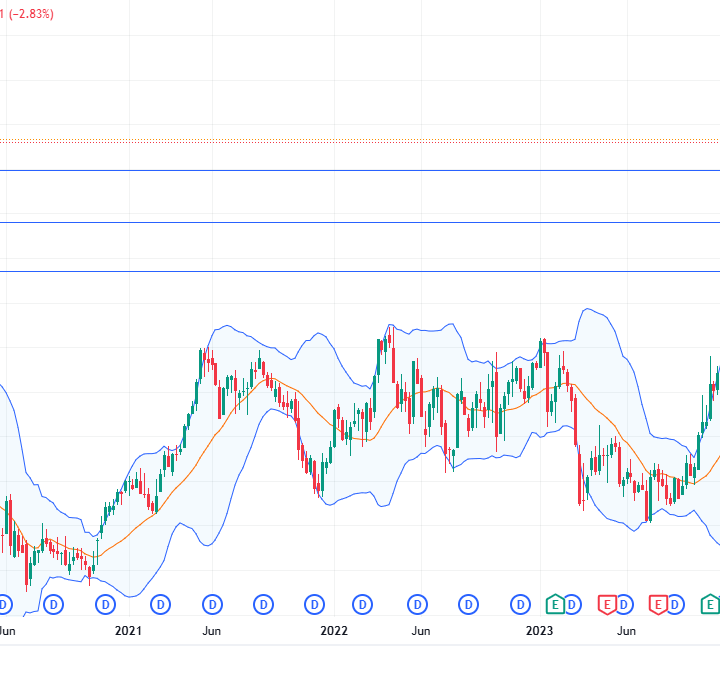Select the dividend marker above the Jun 2021 label
720x680 pixels.
point(212,605)
